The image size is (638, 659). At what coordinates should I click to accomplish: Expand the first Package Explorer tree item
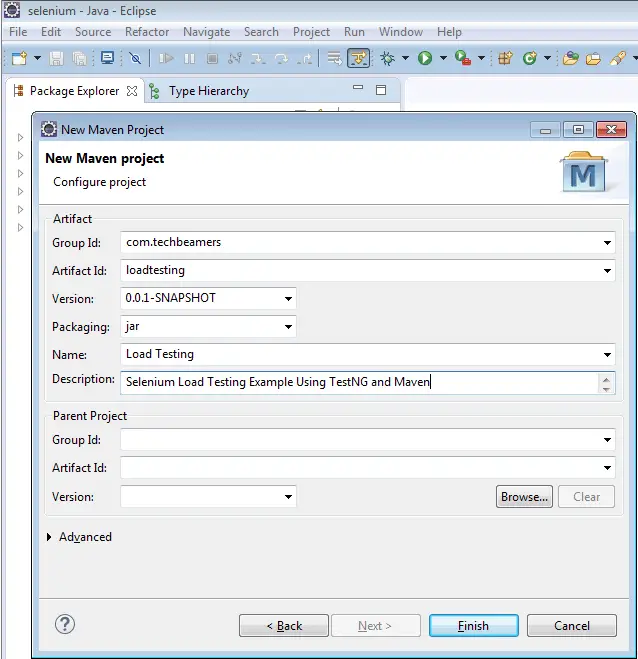pyautogui.click(x=20, y=138)
